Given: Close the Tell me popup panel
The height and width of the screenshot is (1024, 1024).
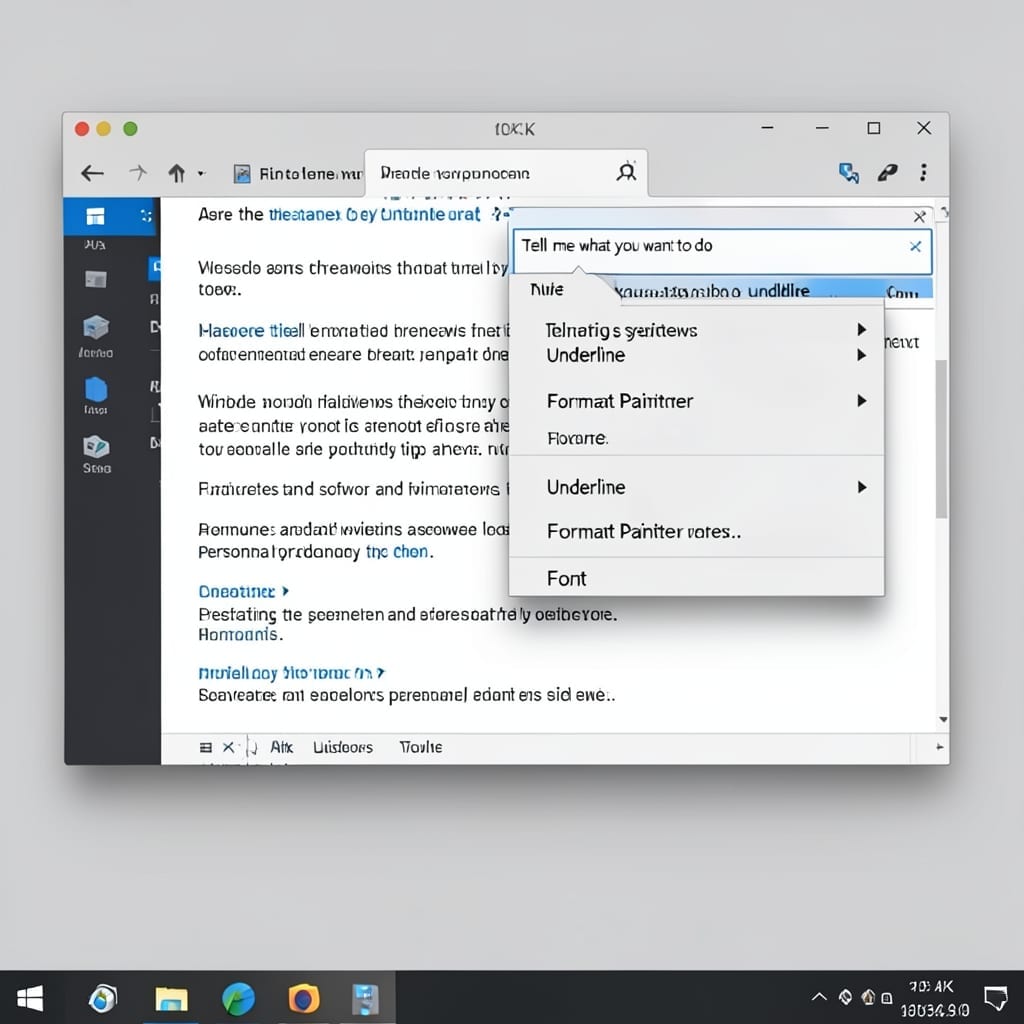Looking at the screenshot, I should [919, 217].
